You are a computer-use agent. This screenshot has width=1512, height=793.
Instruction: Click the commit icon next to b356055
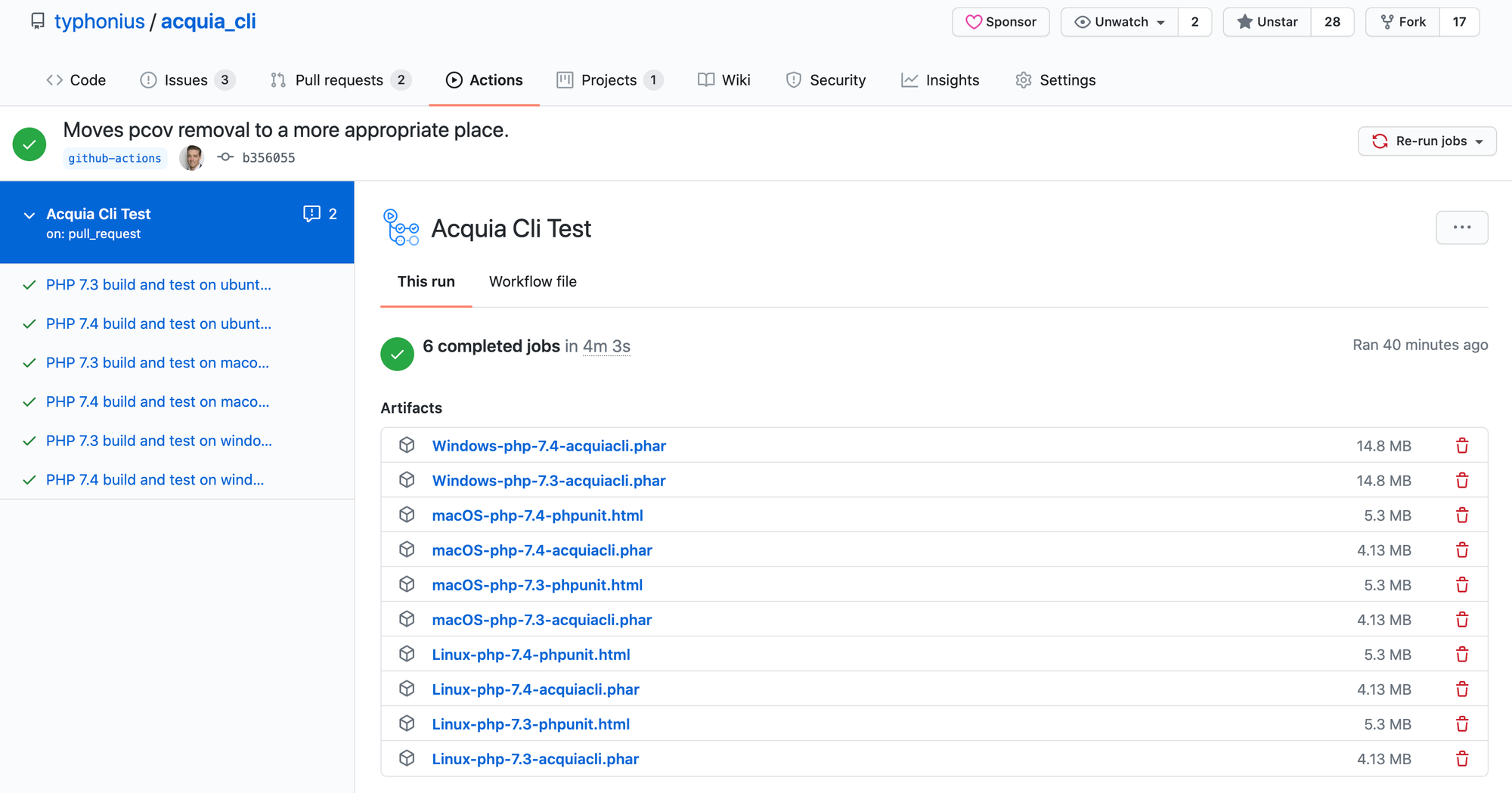[x=225, y=156]
